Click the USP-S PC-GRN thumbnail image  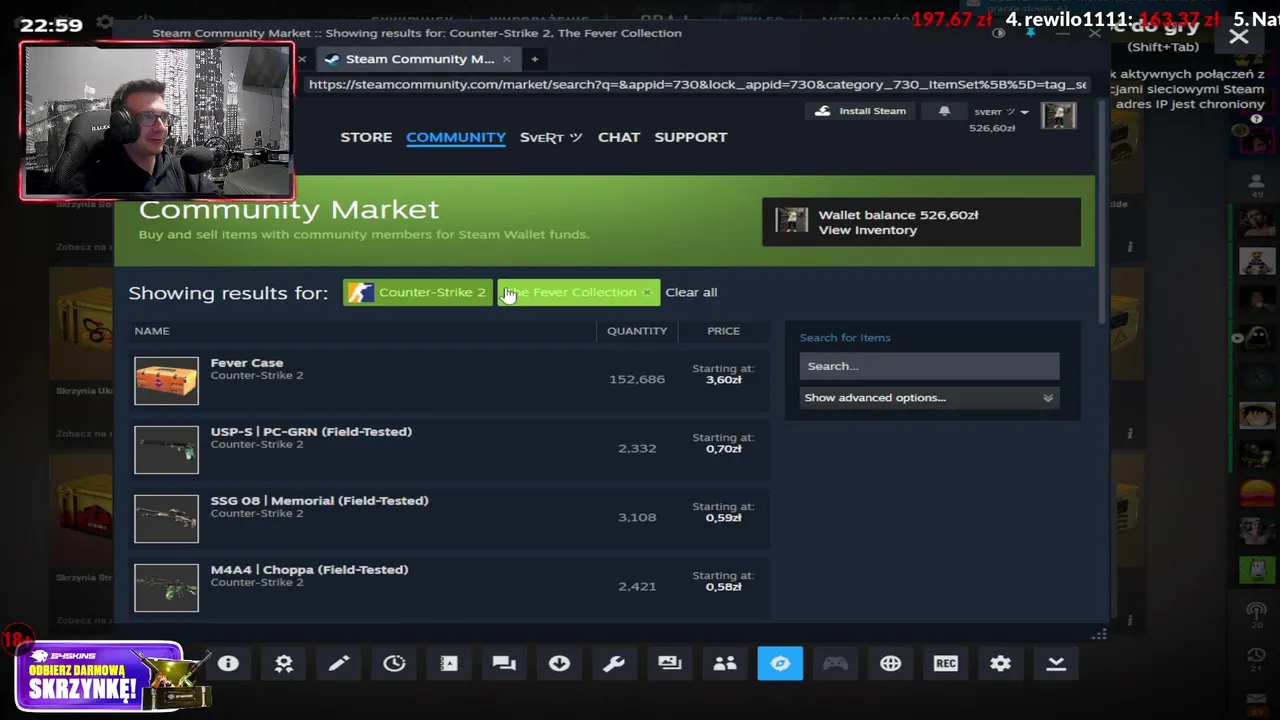click(166, 449)
